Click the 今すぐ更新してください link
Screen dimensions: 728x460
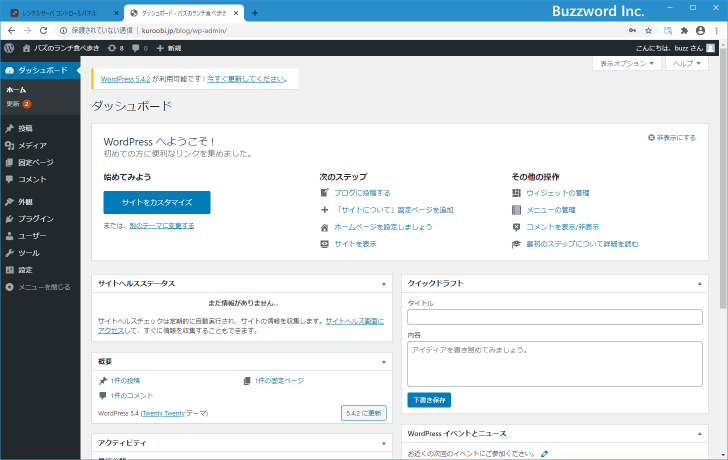click(x=246, y=79)
